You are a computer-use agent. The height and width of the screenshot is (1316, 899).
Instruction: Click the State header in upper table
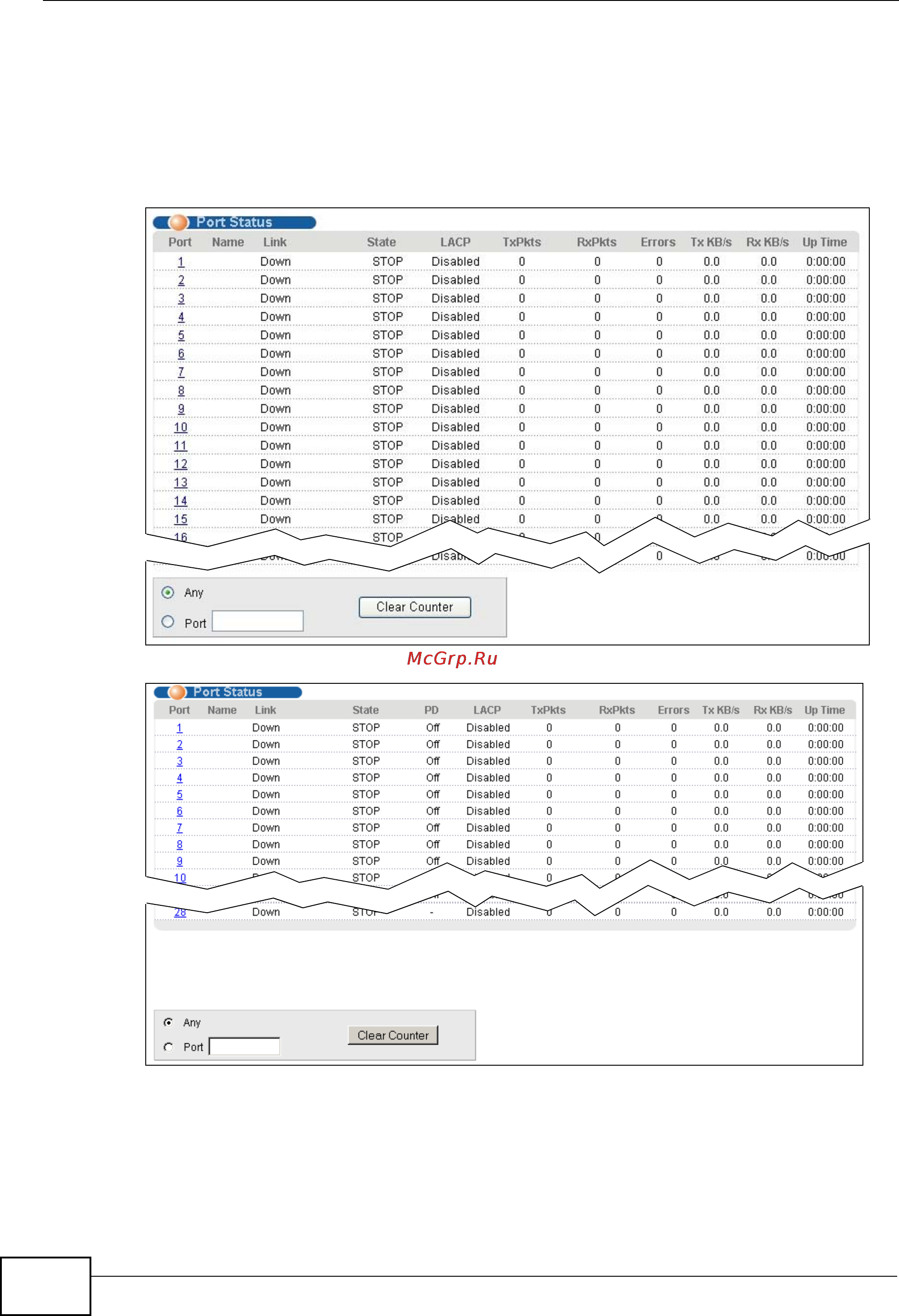[x=381, y=243]
